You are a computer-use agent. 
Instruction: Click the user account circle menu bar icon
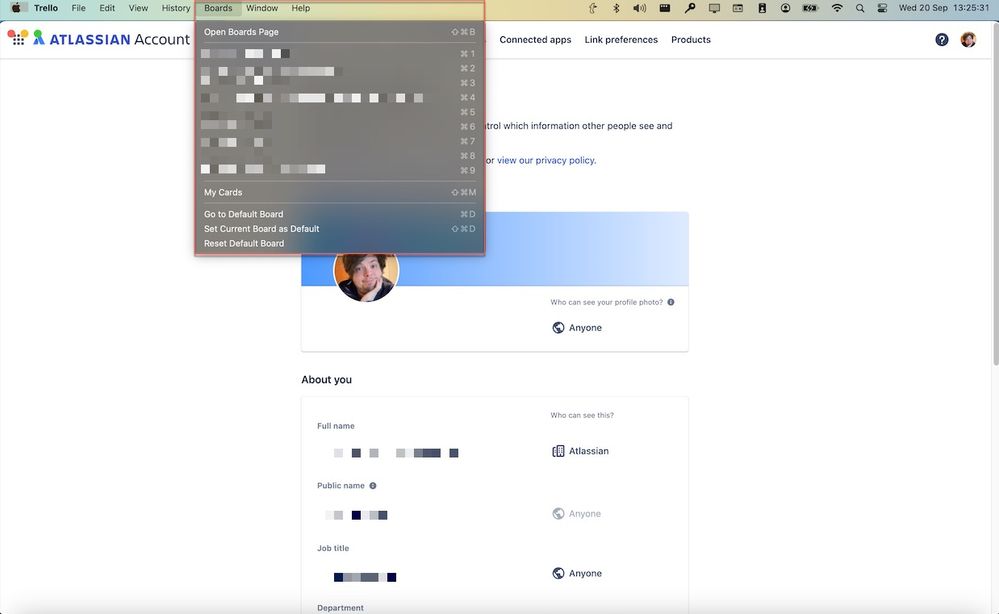[x=786, y=8]
